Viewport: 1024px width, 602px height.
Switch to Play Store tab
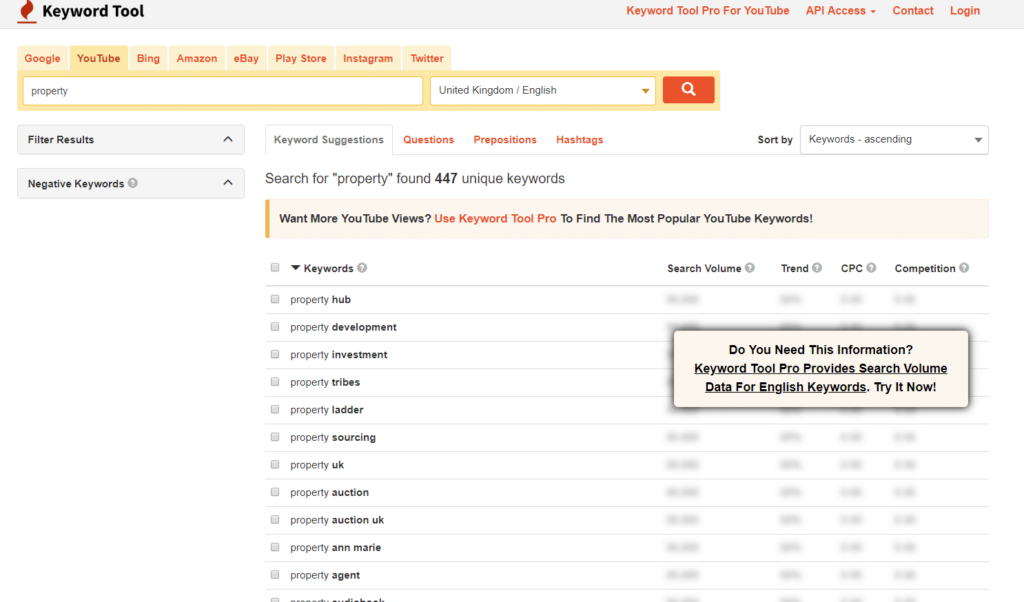(x=300, y=58)
